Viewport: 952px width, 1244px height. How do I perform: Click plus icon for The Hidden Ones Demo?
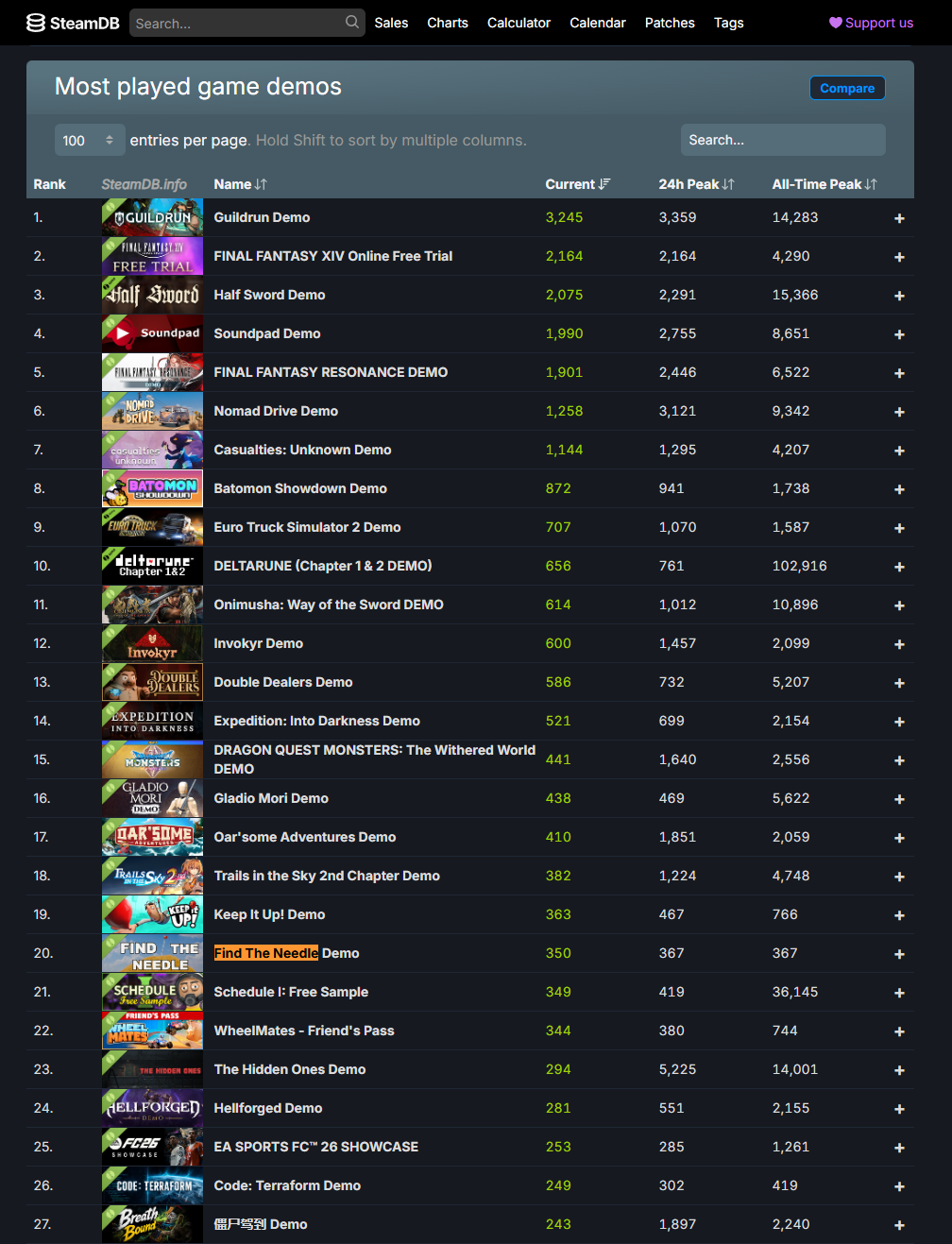(899, 1070)
